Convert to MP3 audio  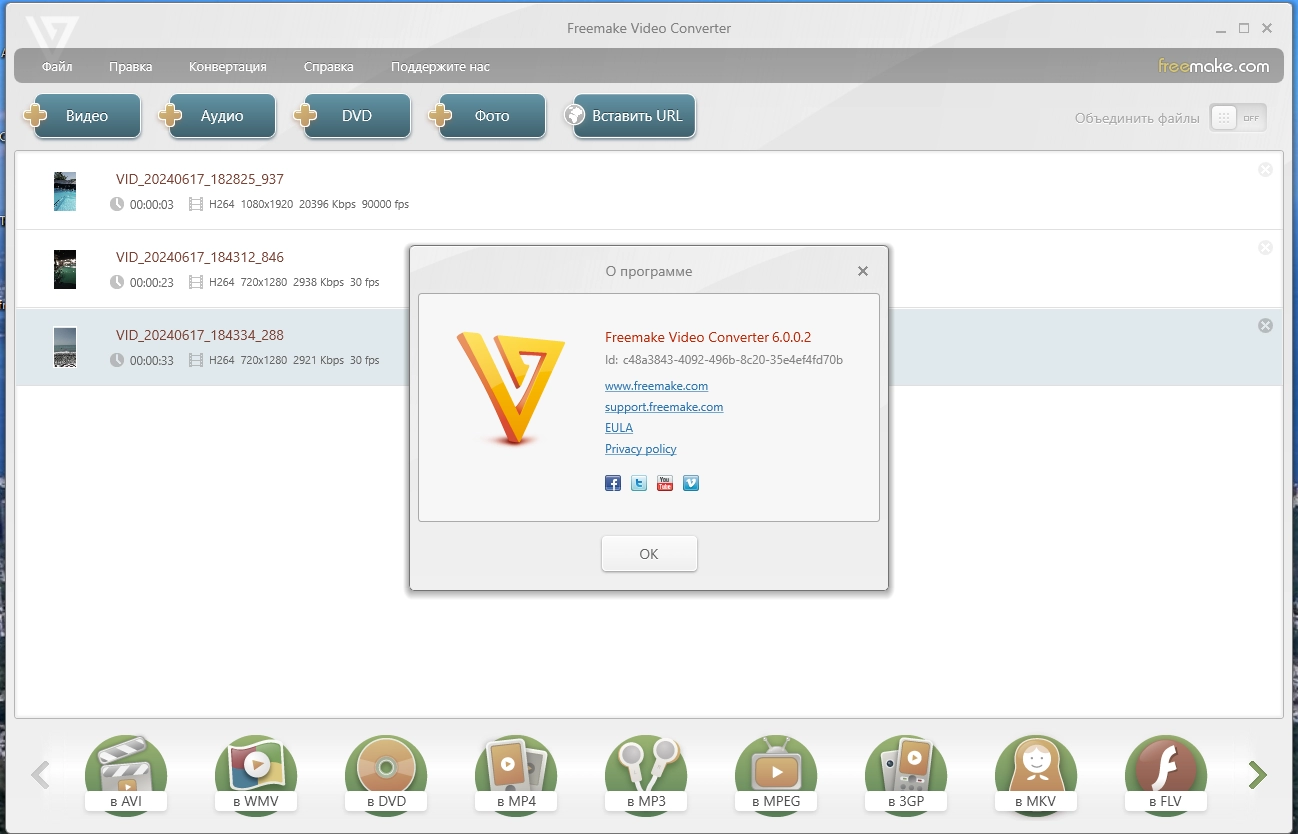click(646, 774)
